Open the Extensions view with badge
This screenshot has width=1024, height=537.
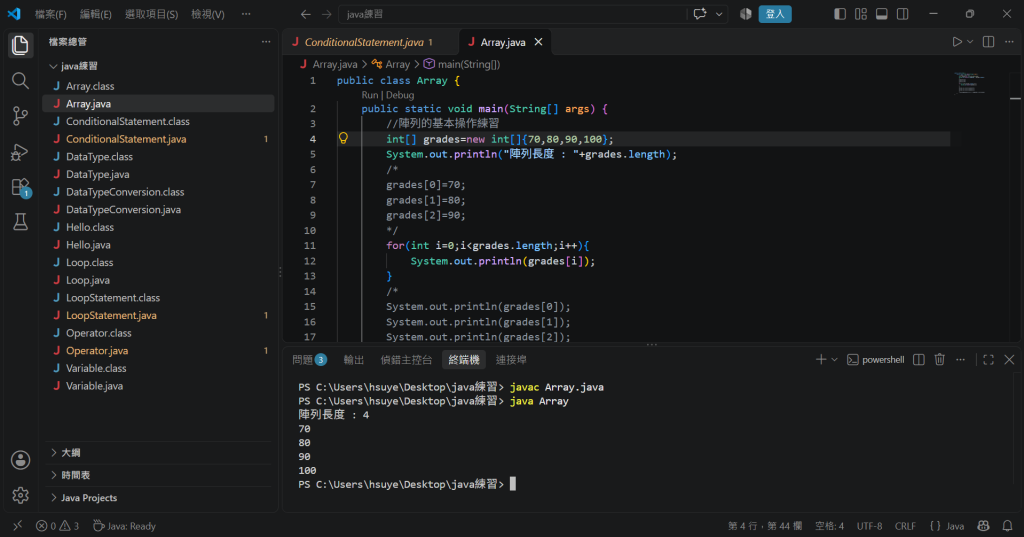(x=20, y=187)
